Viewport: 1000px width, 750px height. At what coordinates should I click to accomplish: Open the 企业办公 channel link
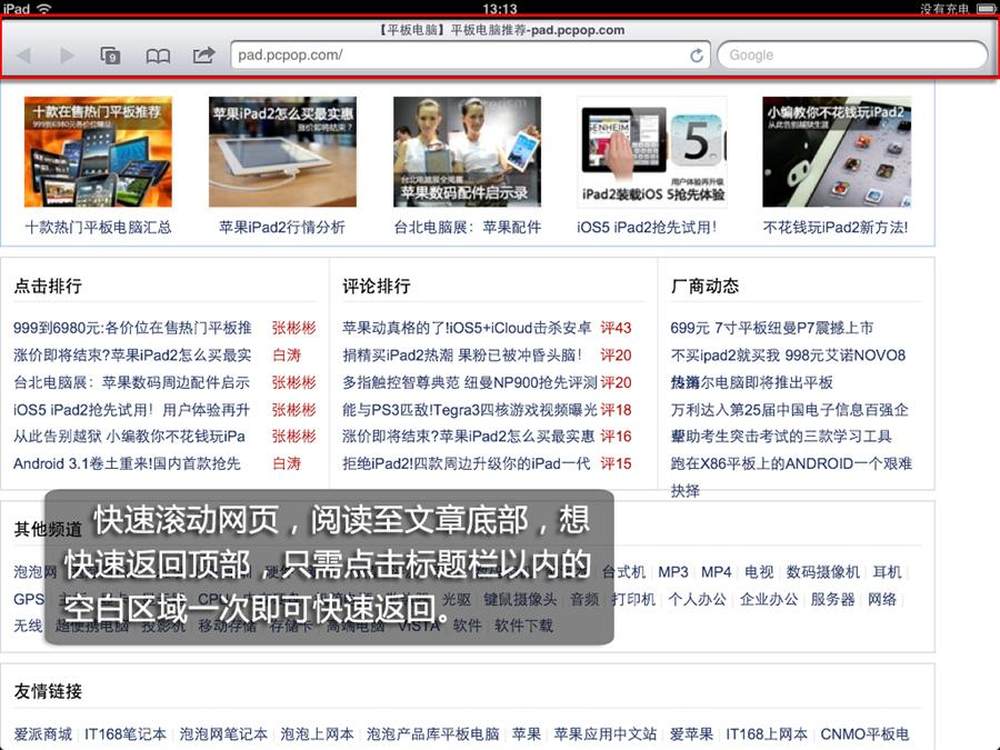[x=768, y=599]
